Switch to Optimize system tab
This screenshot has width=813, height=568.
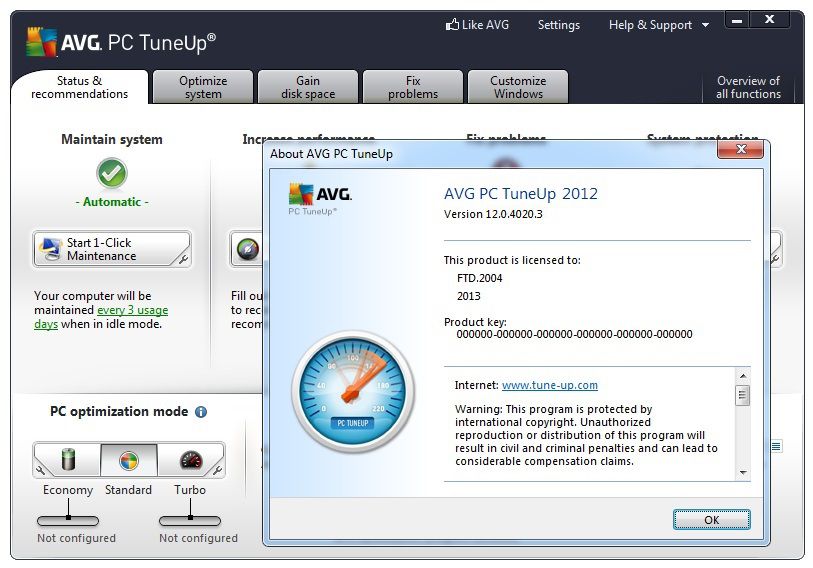click(203, 87)
